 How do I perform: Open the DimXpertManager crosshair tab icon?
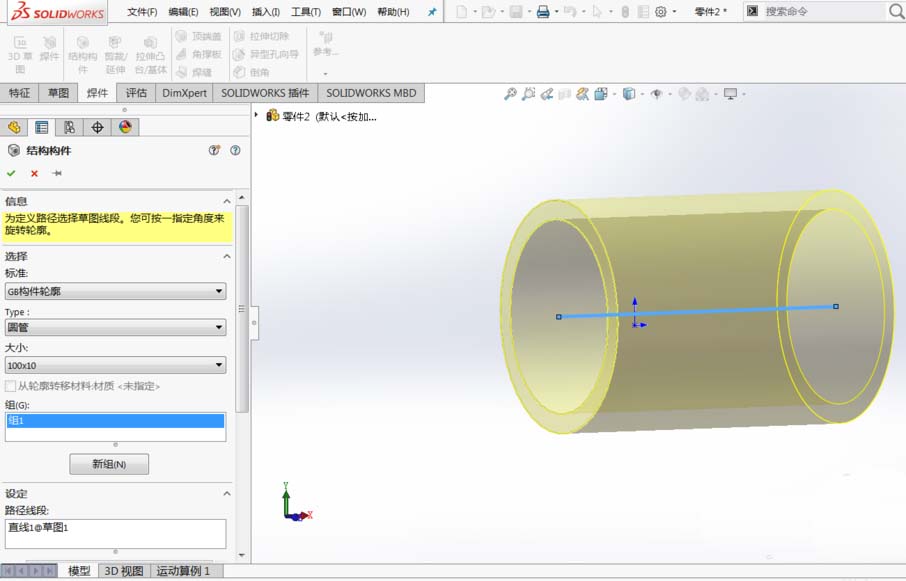point(97,127)
